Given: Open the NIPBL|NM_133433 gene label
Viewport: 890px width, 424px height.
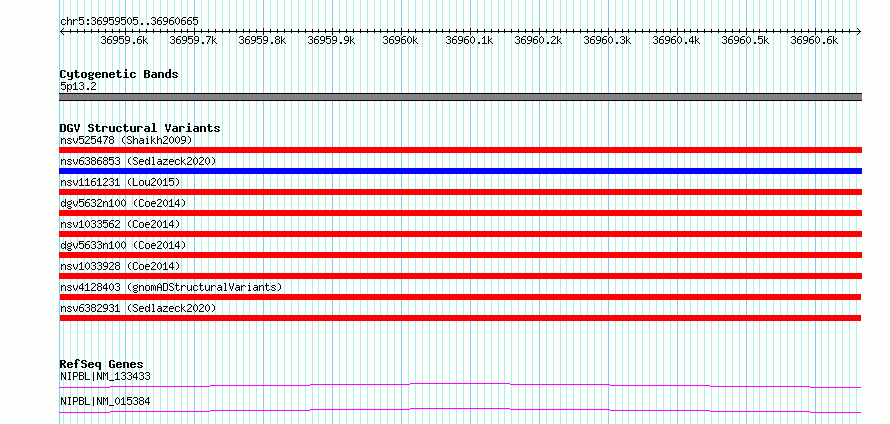Looking at the screenshot, I should pyautogui.click(x=106, y=376).
